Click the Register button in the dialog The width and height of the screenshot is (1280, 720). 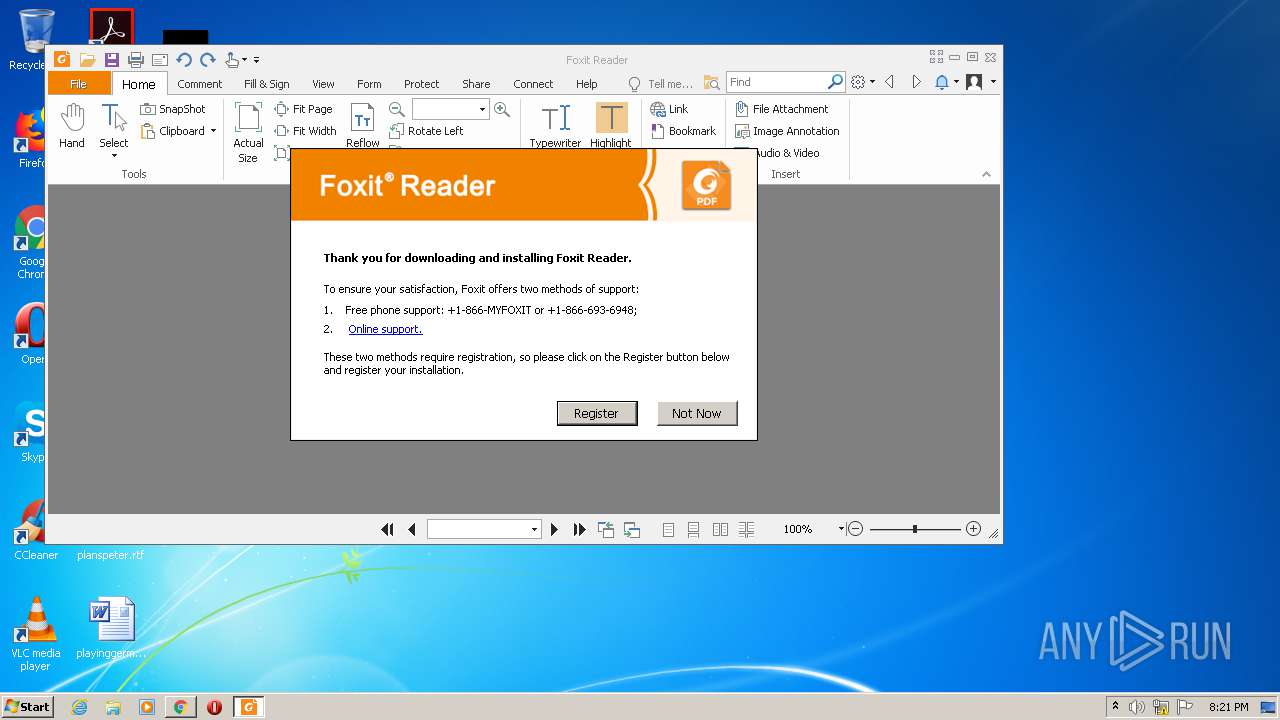[597, 413]
